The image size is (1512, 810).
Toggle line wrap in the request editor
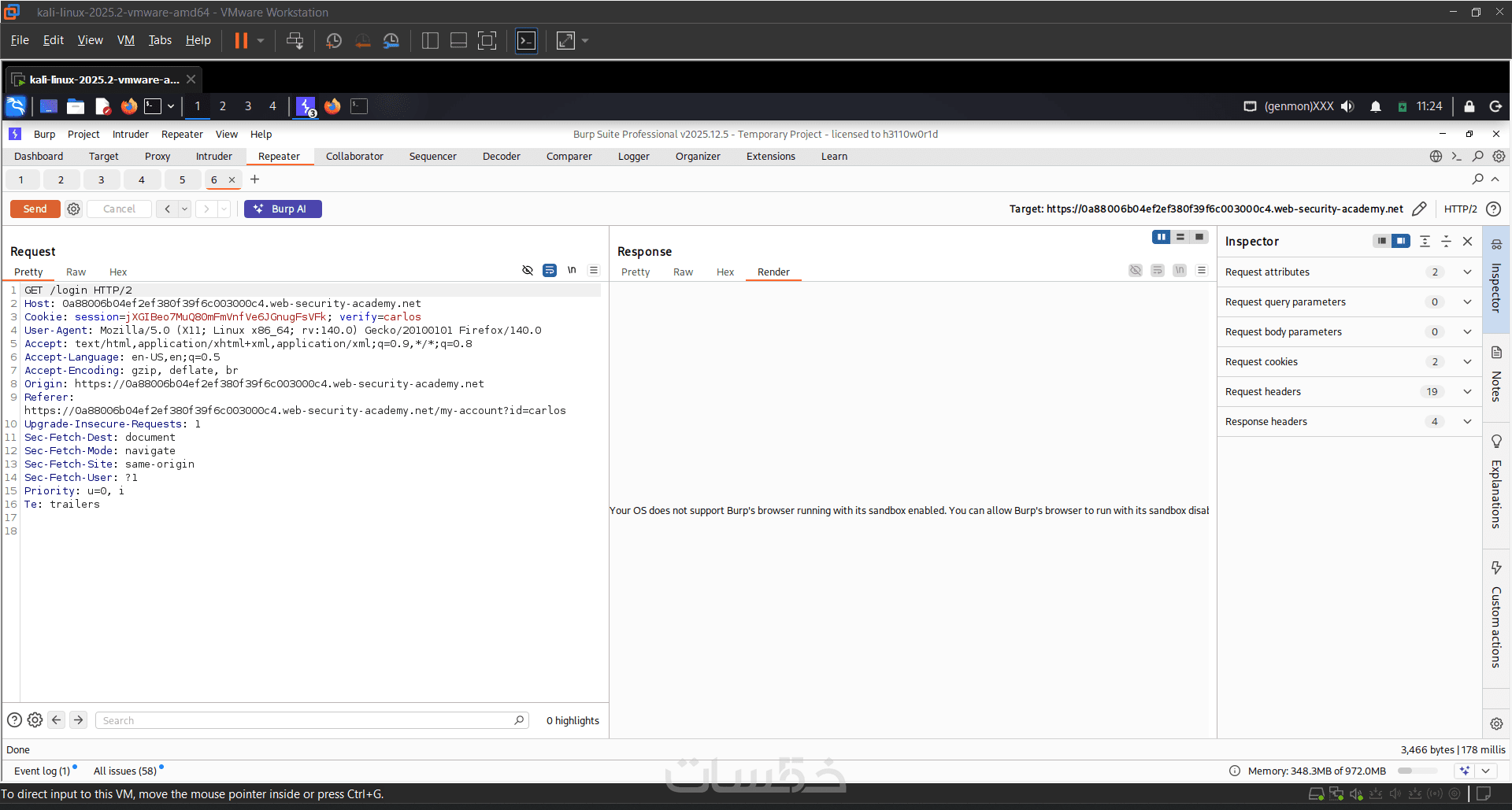coord(550,271)
